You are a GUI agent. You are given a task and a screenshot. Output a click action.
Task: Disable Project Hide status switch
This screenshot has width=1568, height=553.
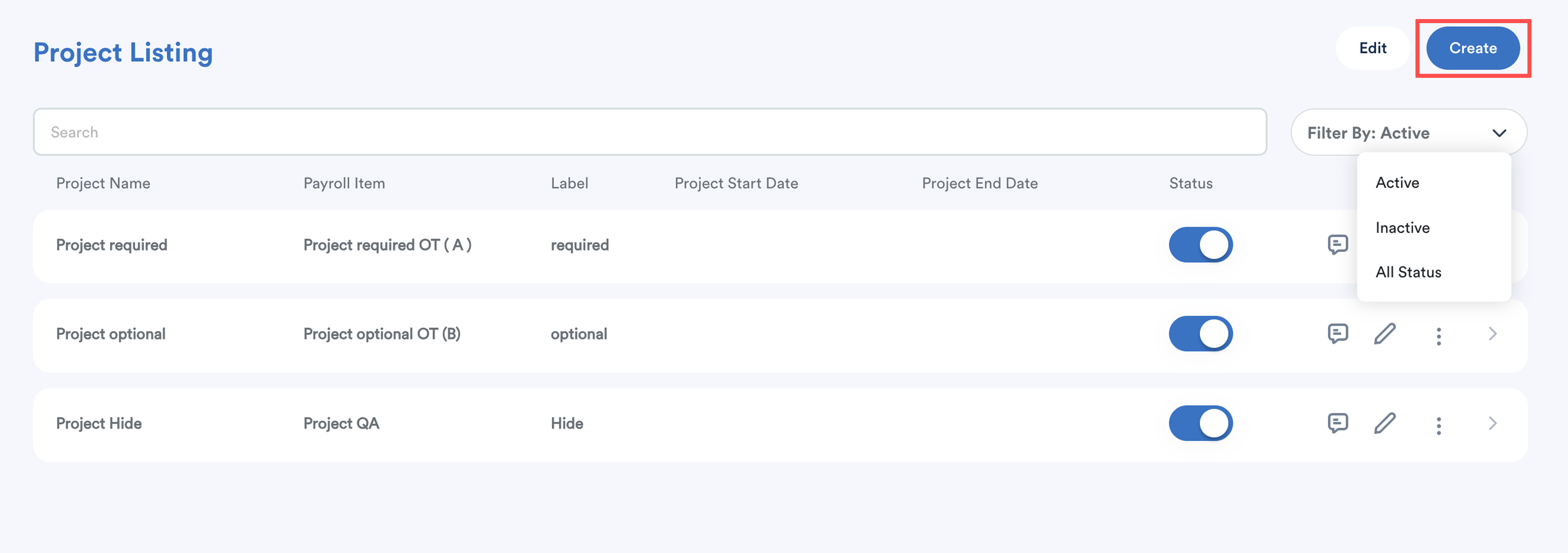(1200, 423)
